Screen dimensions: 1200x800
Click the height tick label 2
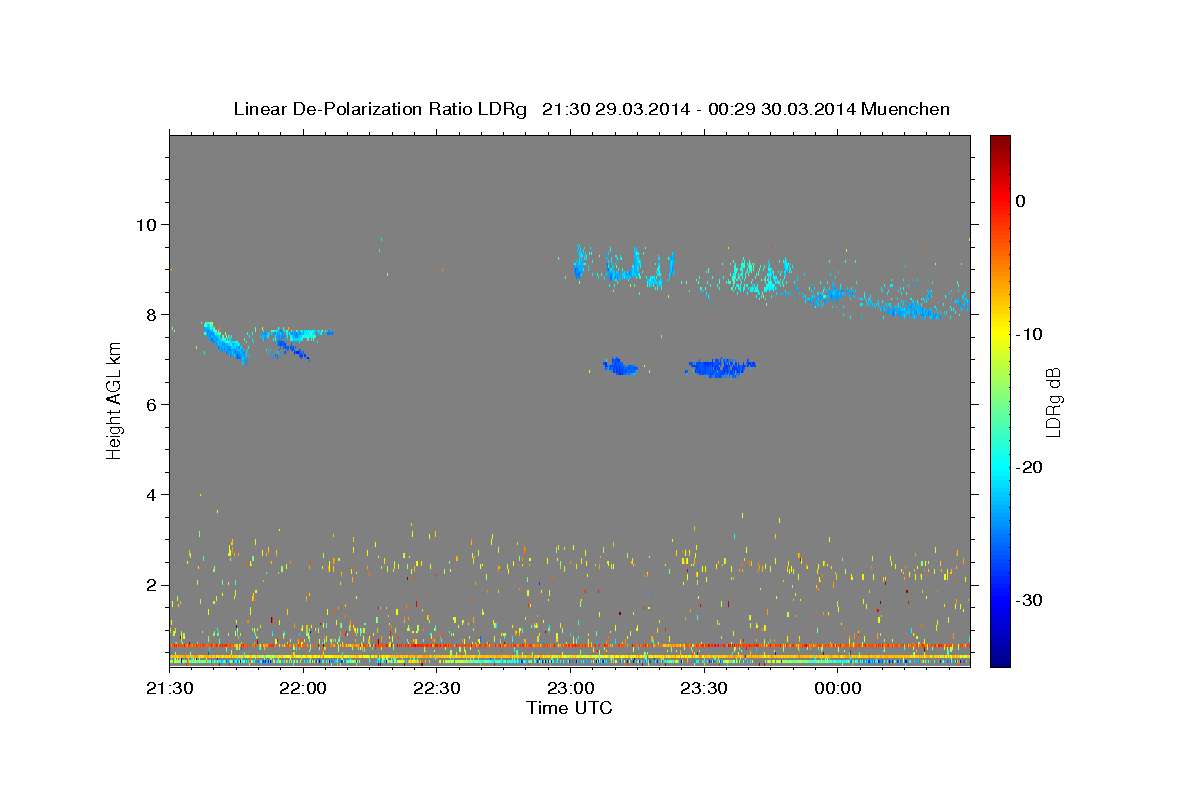[152, 585]
